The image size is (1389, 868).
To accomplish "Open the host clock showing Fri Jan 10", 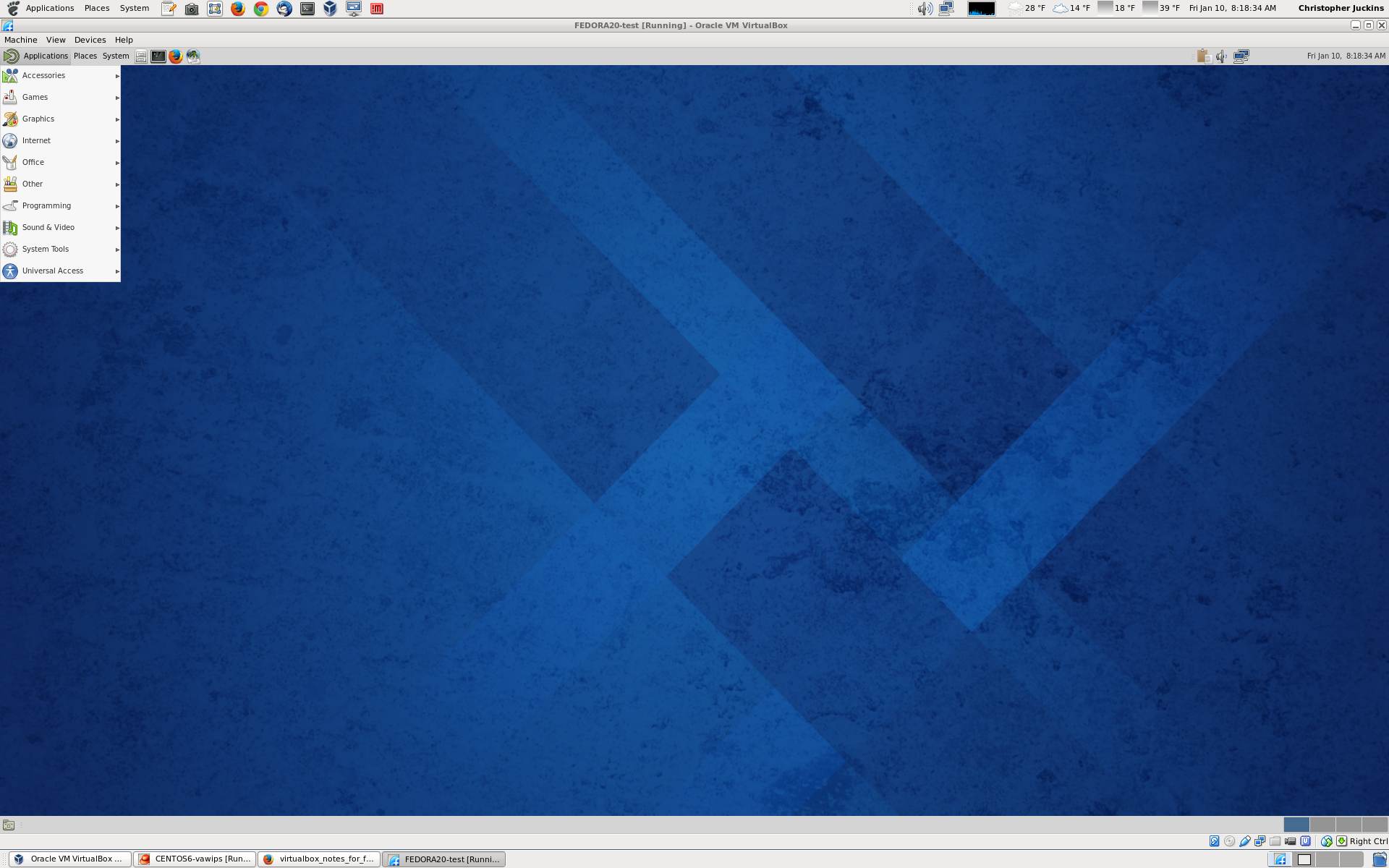I will (1233, 9).
